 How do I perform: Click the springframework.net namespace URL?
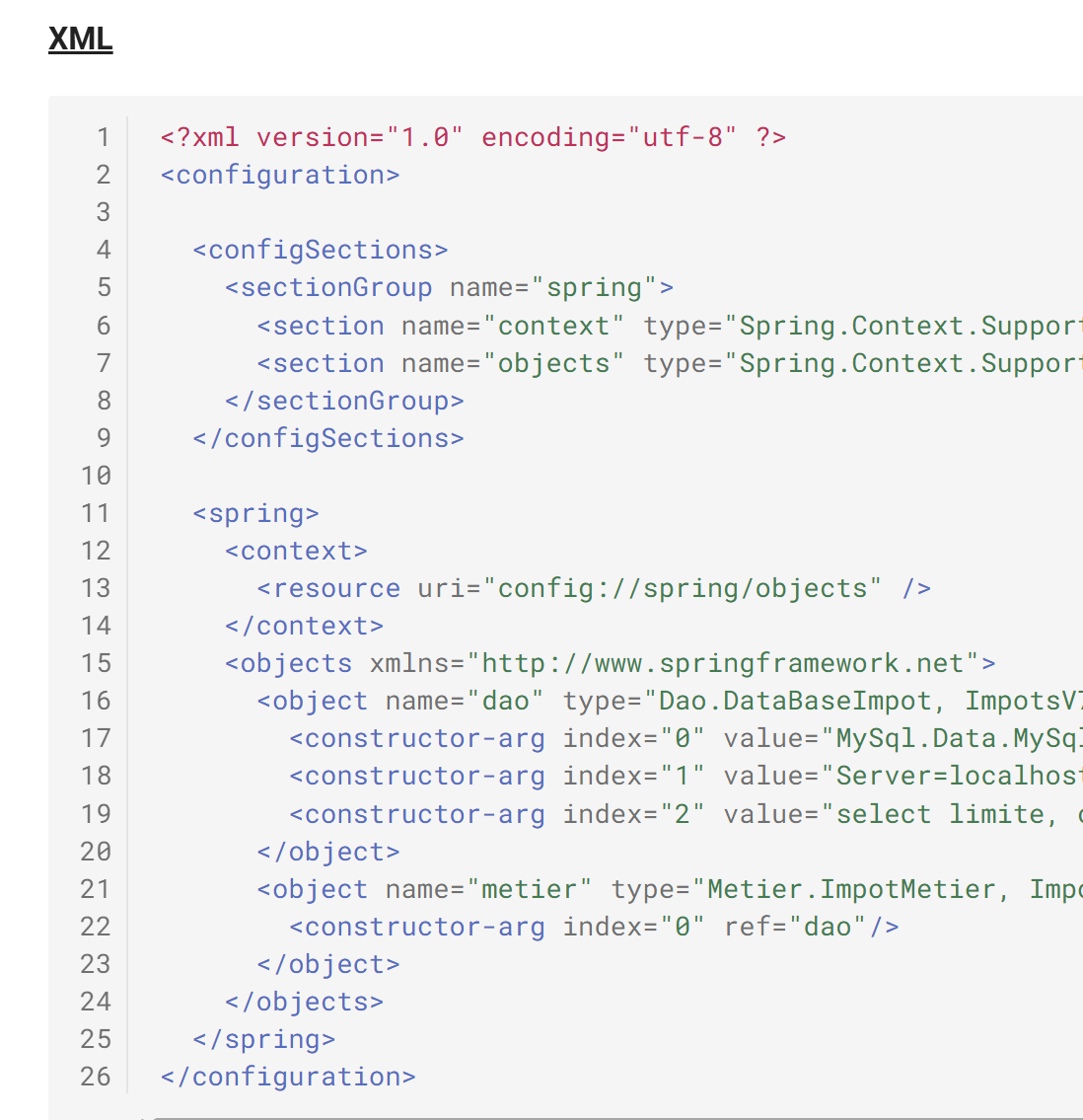pyautogui.click(x=723, y=663)
